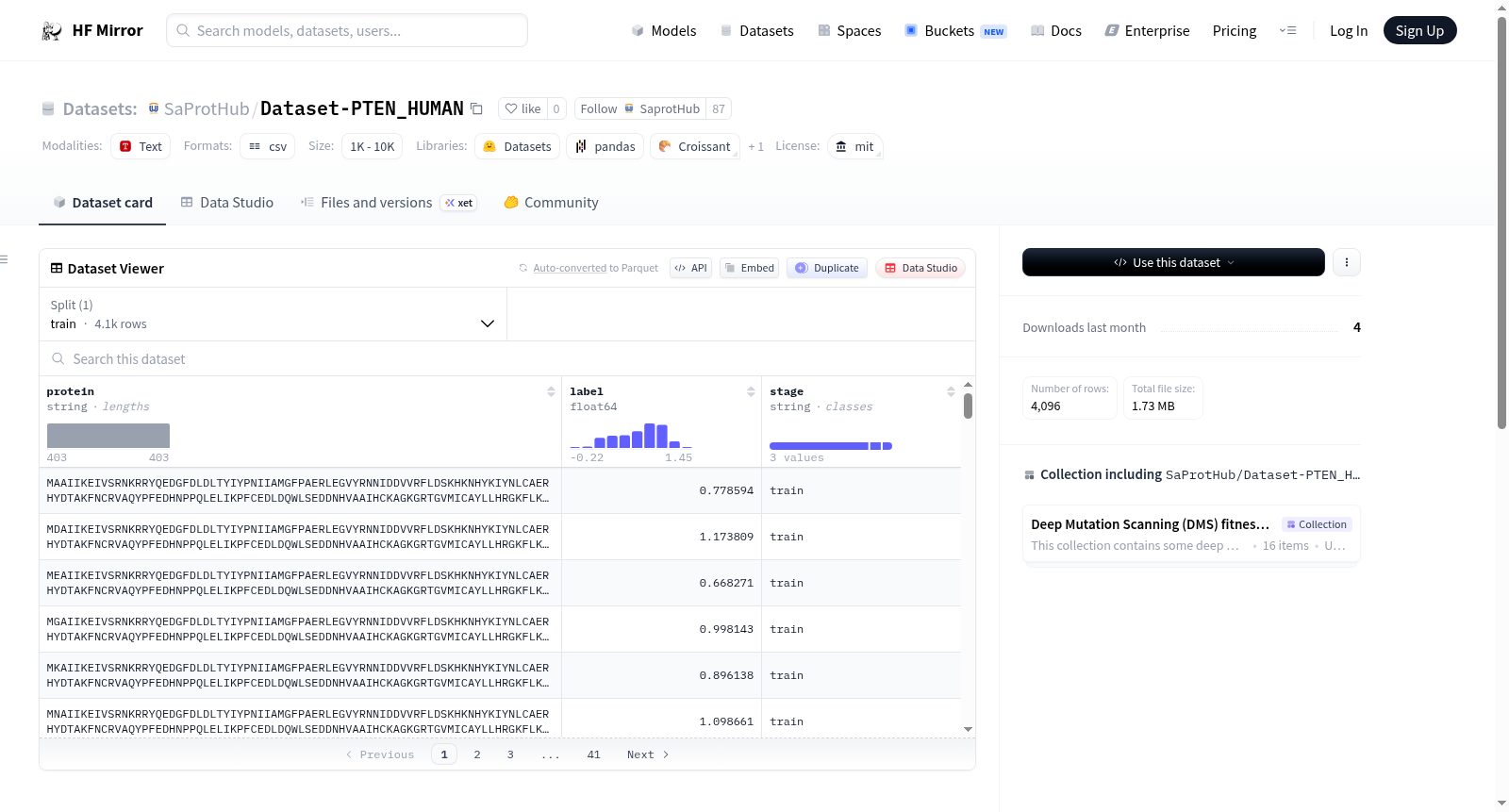This screenshot has height=812, width=1509.
Task: Open the Community tab
Action: pos(552,203)
